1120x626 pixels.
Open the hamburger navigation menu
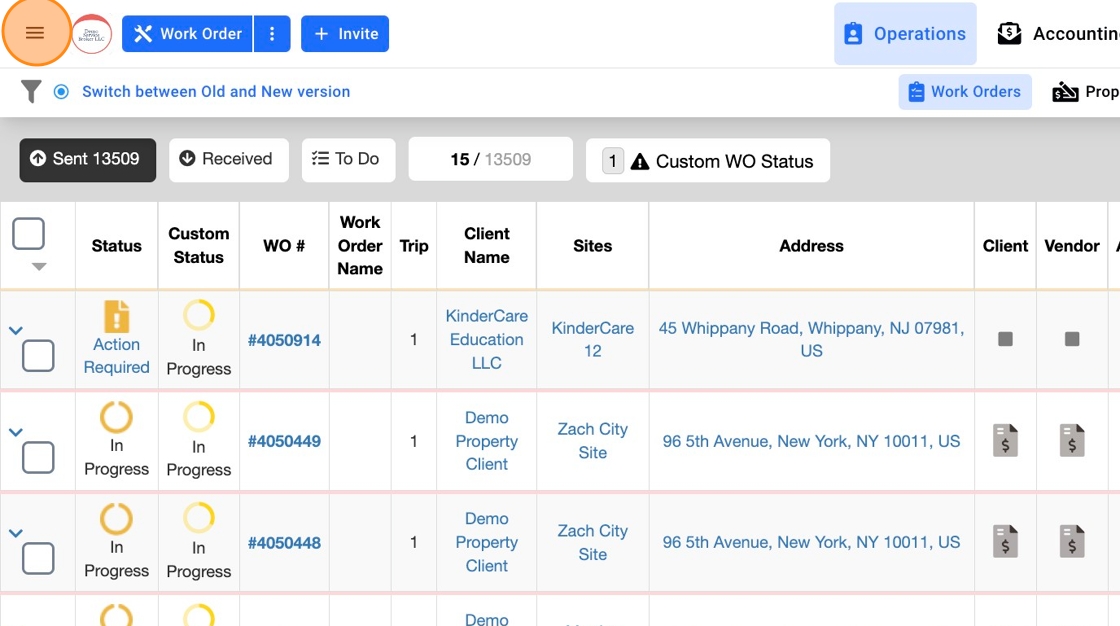coord(35,33)
